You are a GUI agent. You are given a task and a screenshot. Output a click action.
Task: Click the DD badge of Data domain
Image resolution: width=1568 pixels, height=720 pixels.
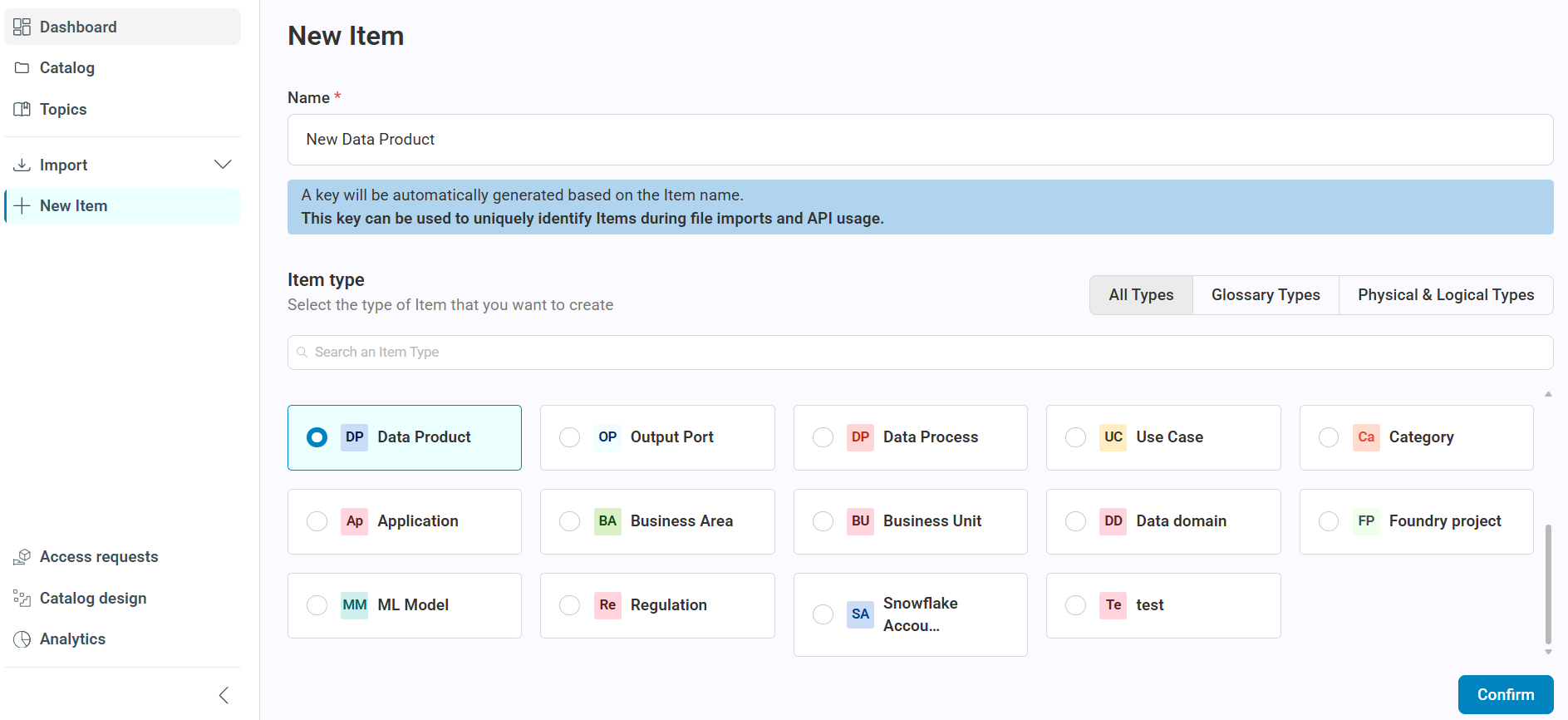point(1113,521)
